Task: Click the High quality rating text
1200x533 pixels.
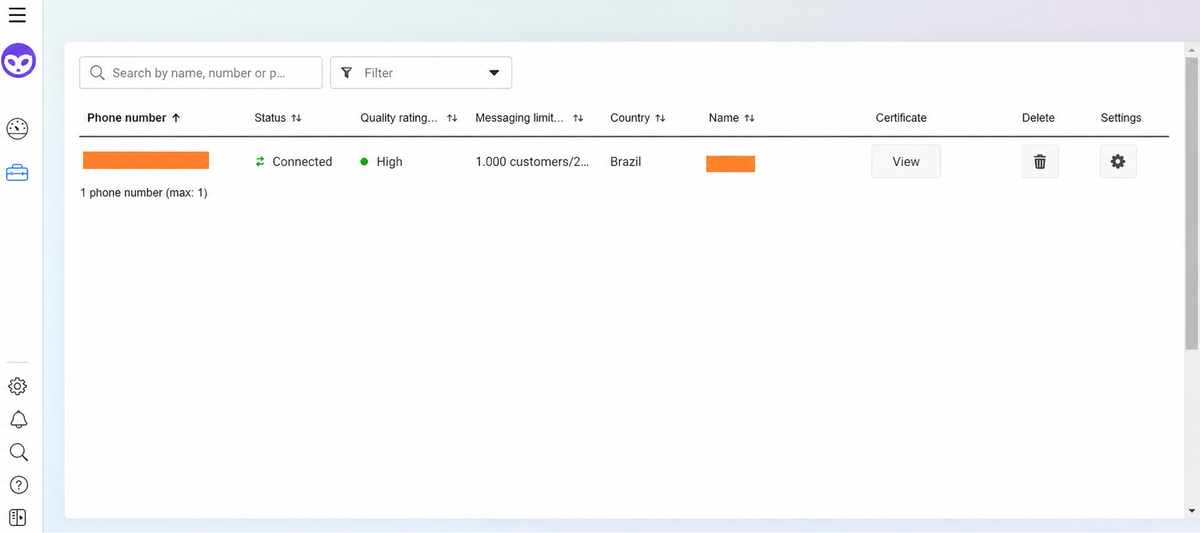Action: [x=390, y=161]
